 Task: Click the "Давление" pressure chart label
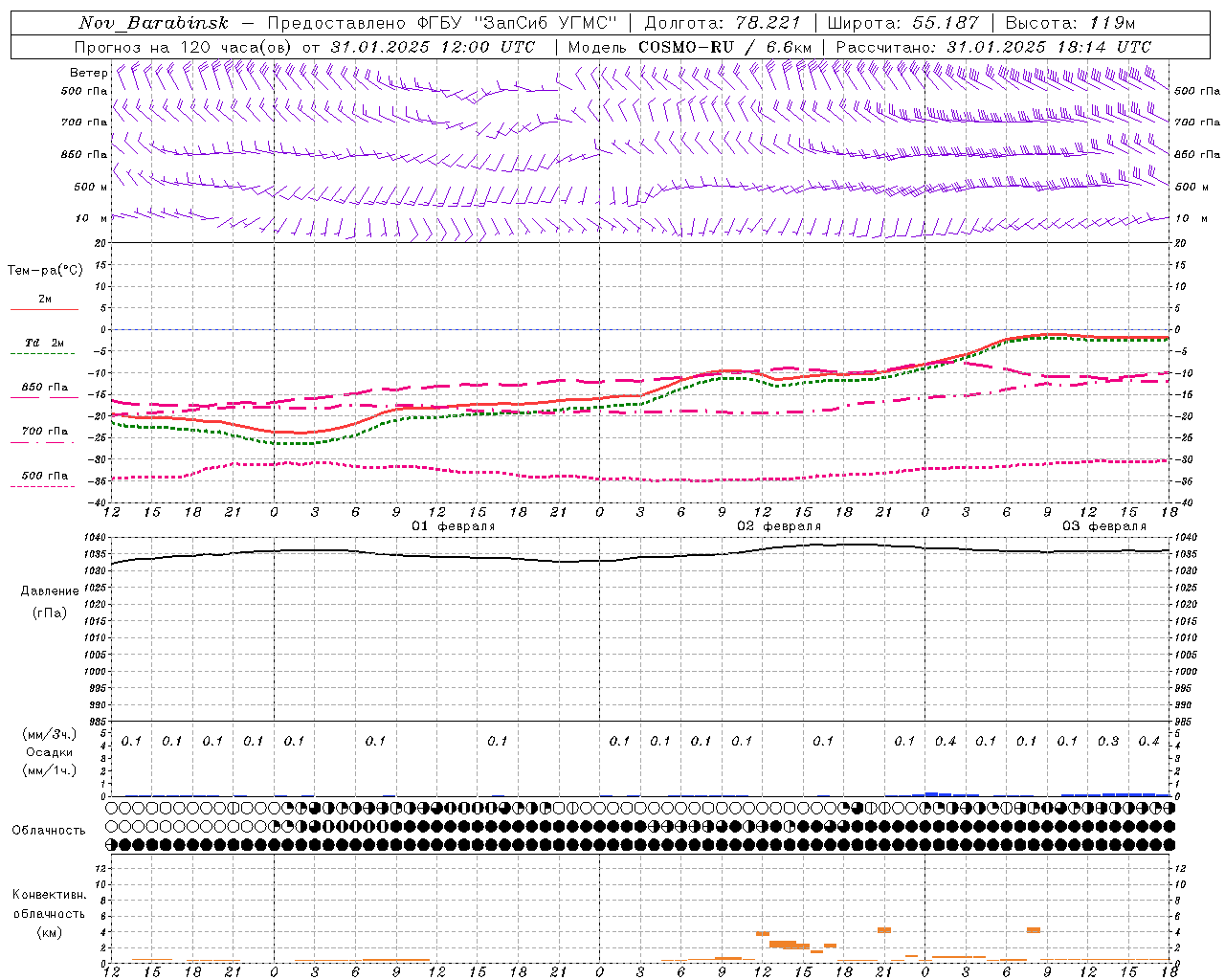pyautogui.click(x=49, y=591)
